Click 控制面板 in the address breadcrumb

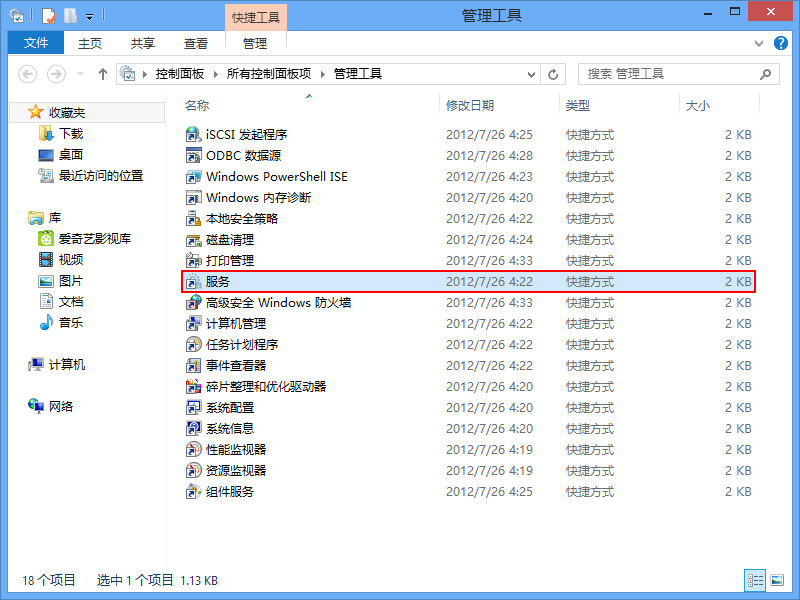tap(180, 74)
